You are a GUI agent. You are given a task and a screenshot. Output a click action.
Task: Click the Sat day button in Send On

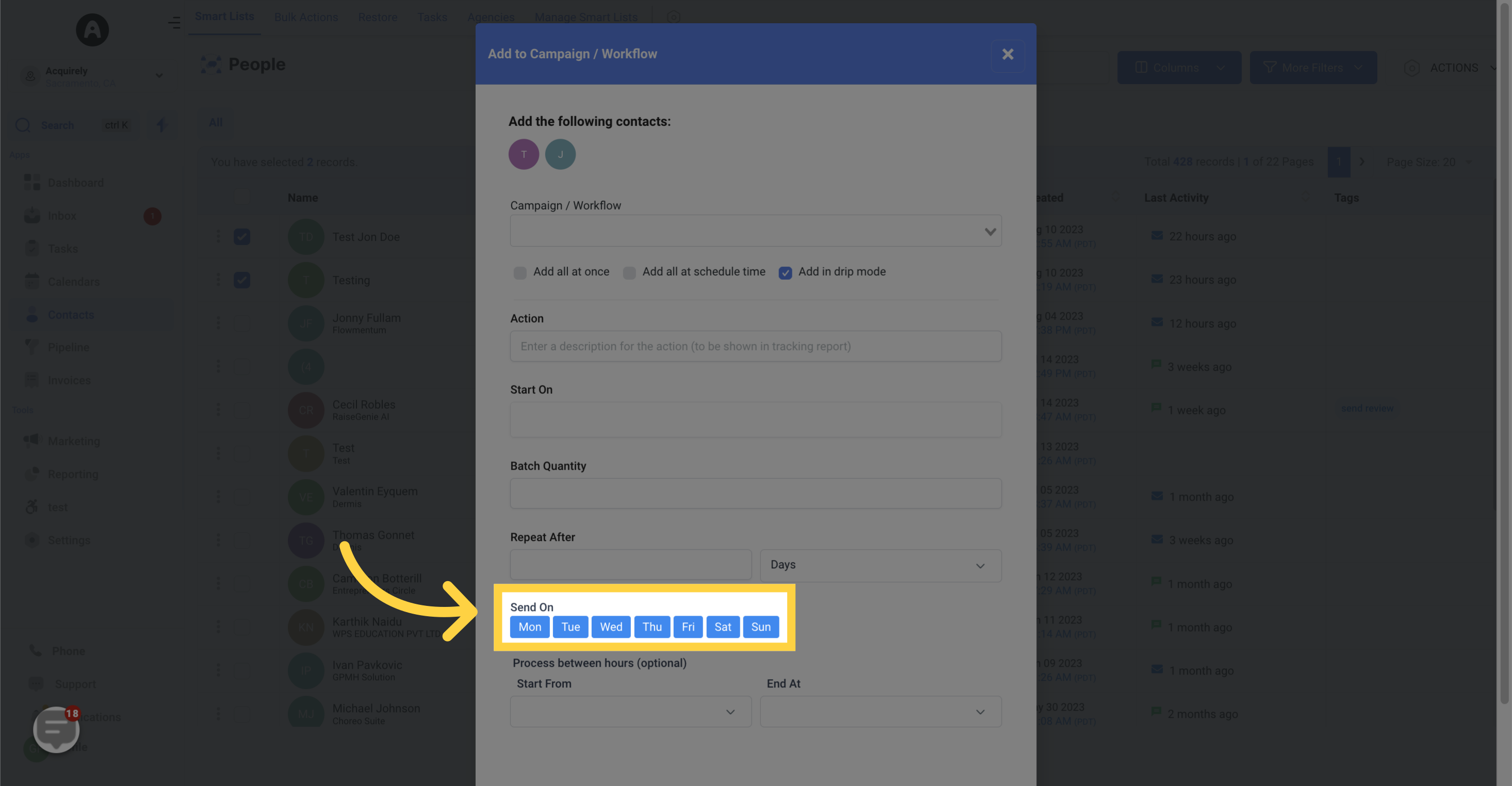point(723,627)
